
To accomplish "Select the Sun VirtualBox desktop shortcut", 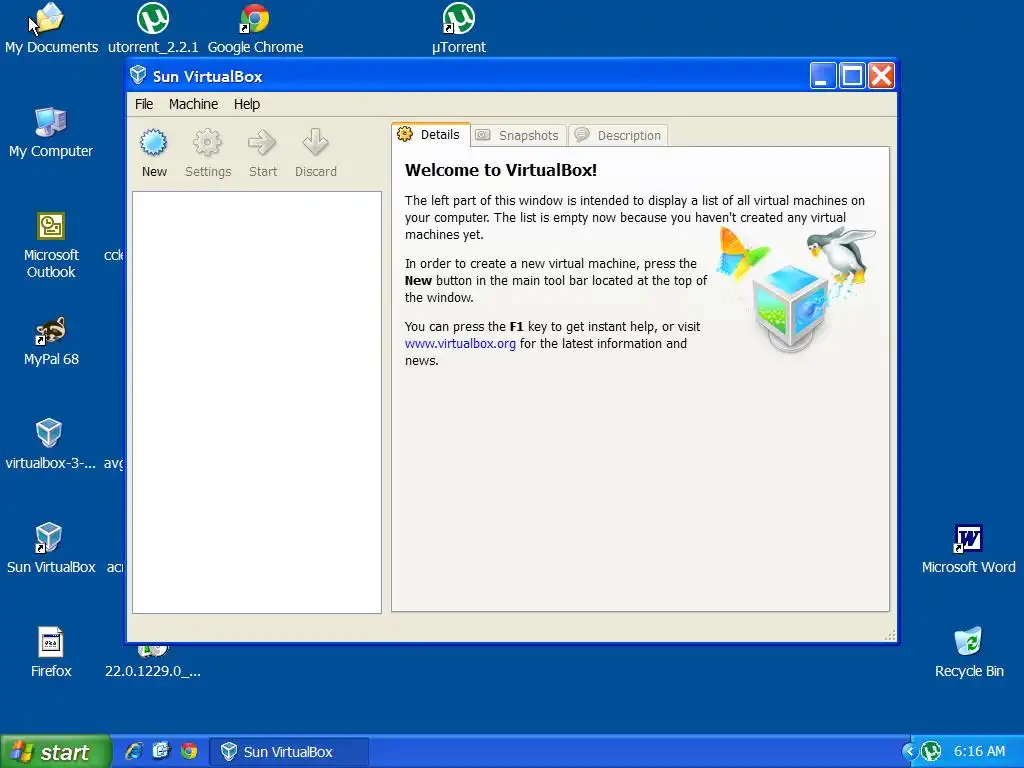I will pos(51,549).
